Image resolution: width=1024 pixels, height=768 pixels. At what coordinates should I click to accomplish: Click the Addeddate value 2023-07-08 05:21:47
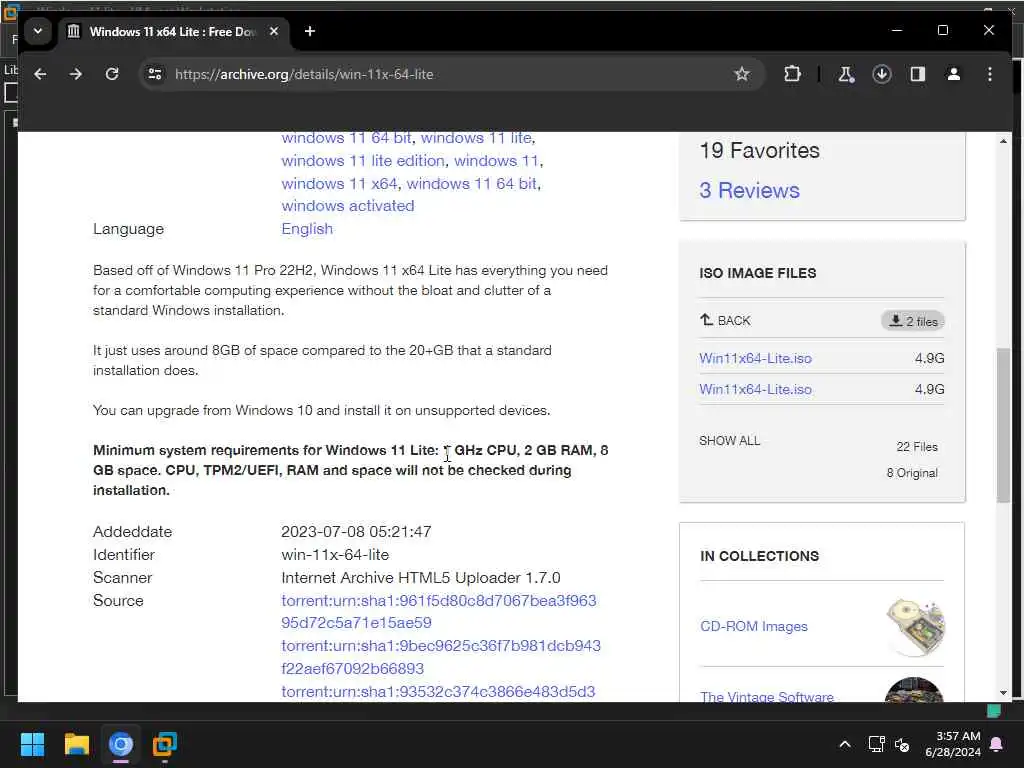356,532
